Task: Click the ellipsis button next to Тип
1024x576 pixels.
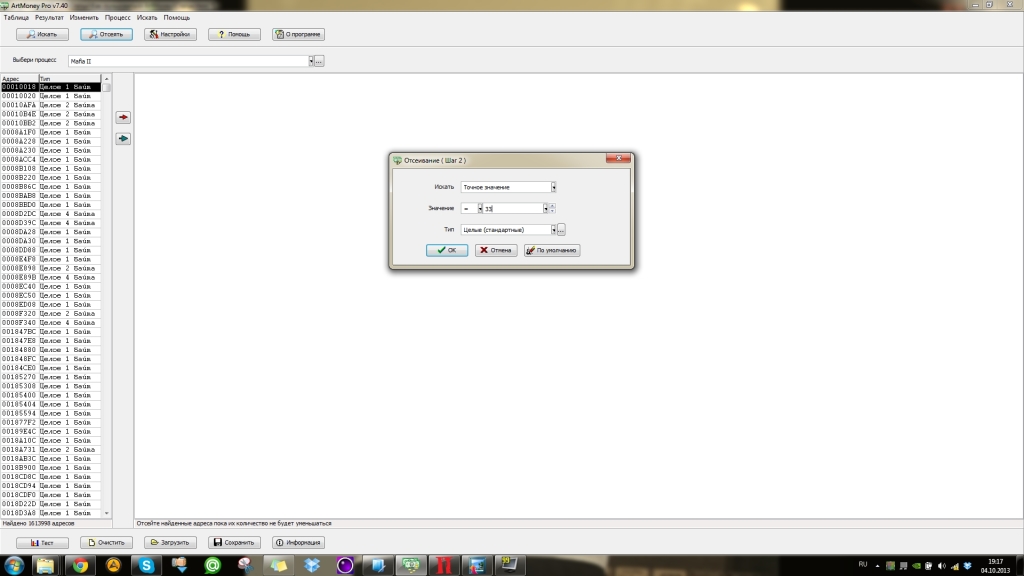Action: pos(561,230)
